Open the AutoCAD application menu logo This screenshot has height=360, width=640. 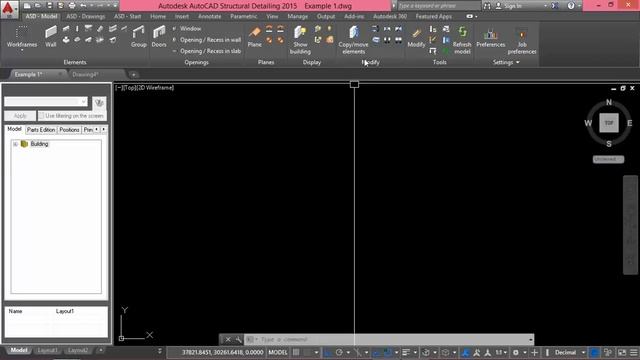point(9,9)
